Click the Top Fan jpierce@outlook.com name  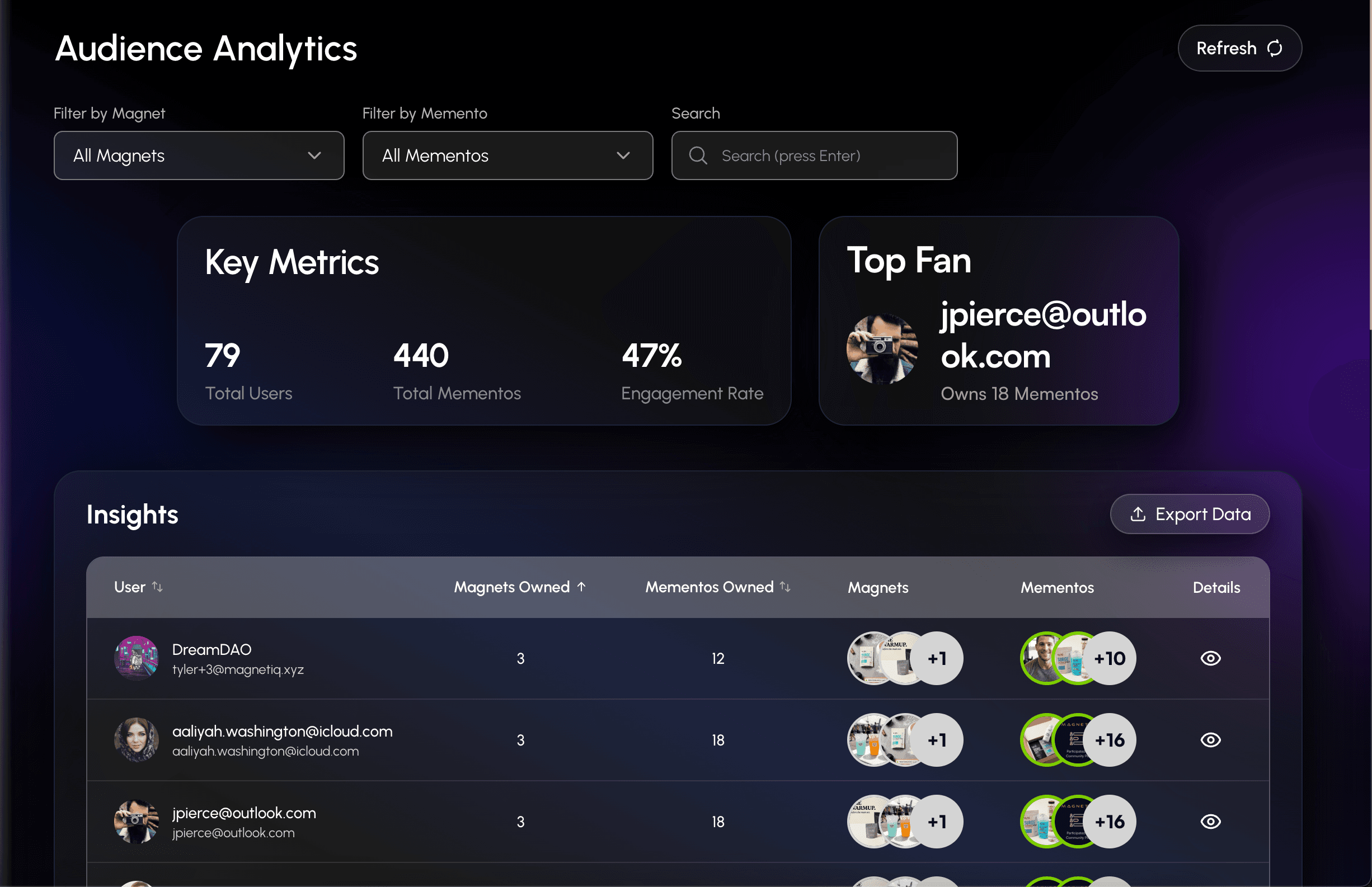coord(1043,335)
